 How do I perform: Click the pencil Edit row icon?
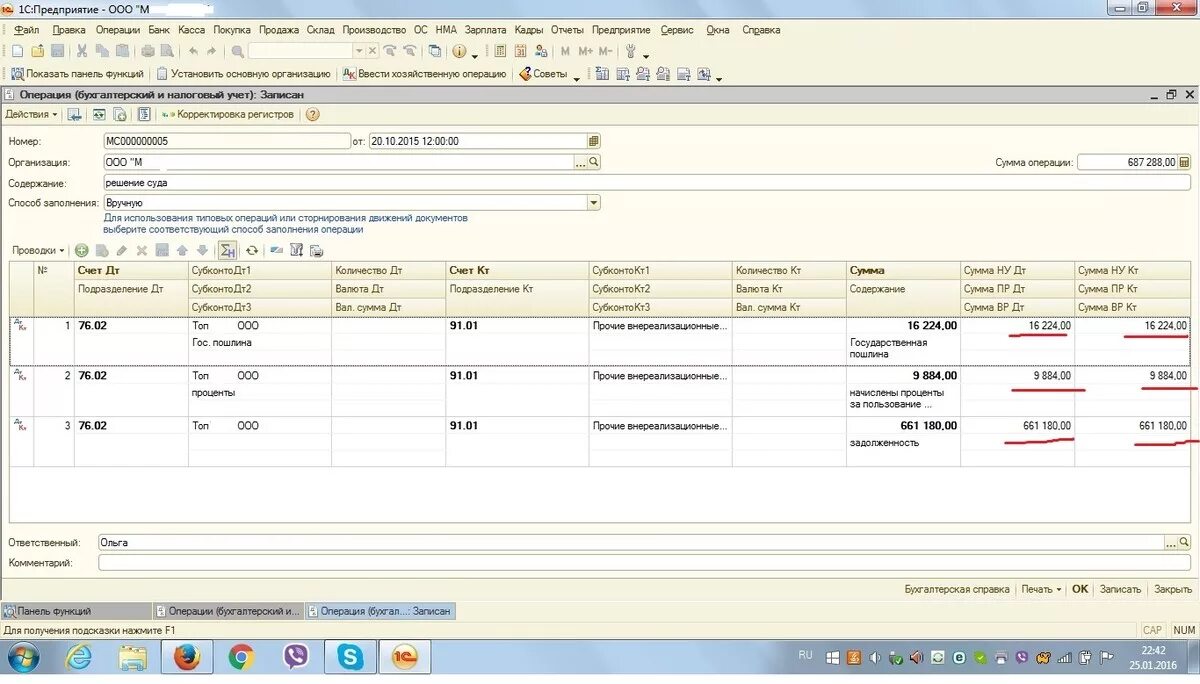122,251
